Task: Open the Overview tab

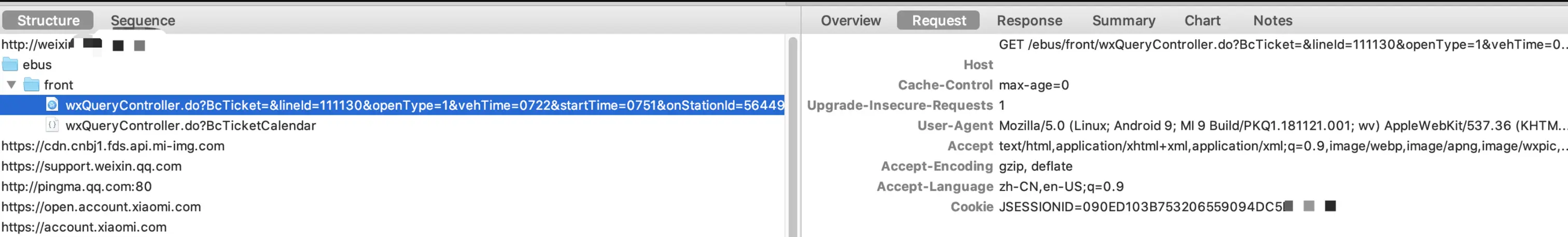Action: click(x=850, y=20)
